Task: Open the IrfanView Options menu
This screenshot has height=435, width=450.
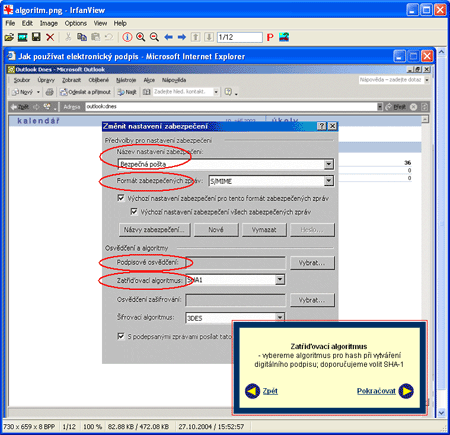Action: (x=76, y=23)
